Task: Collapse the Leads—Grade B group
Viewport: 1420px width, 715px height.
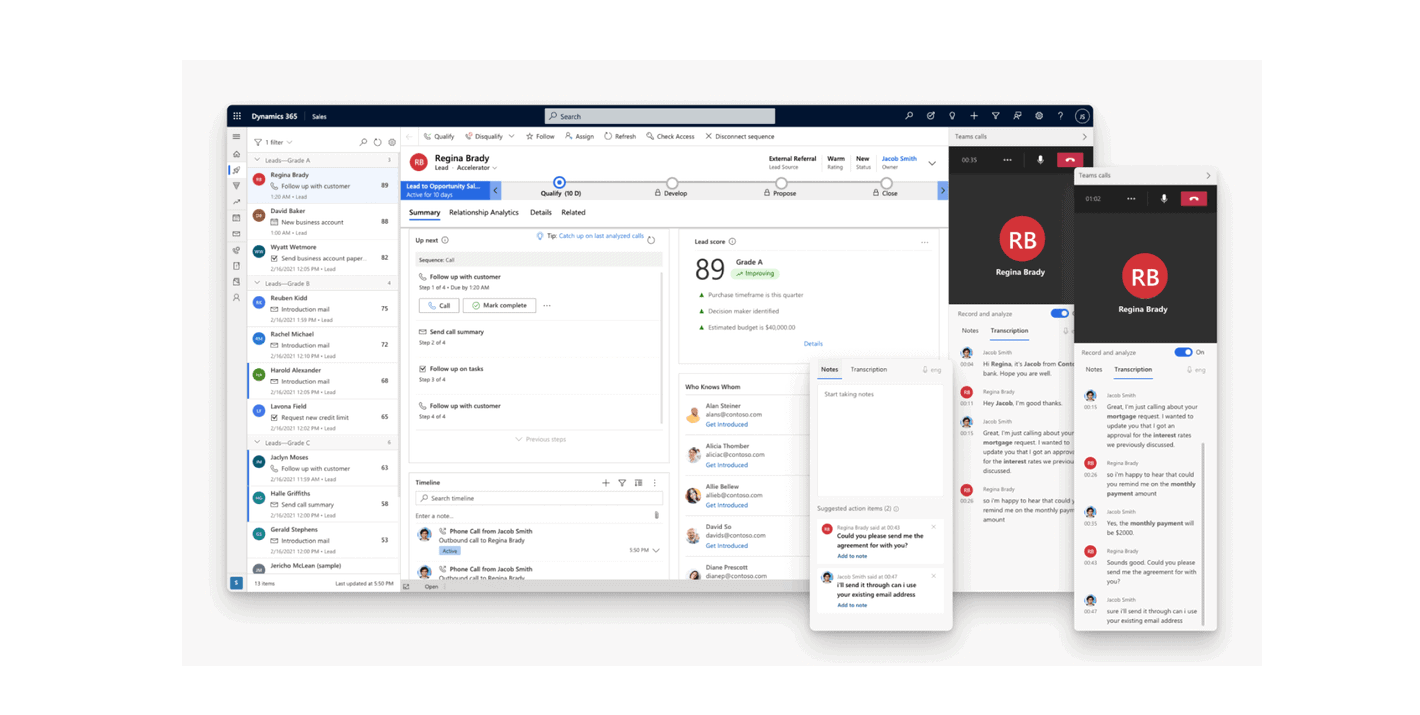Action: [x=257, y=283]
